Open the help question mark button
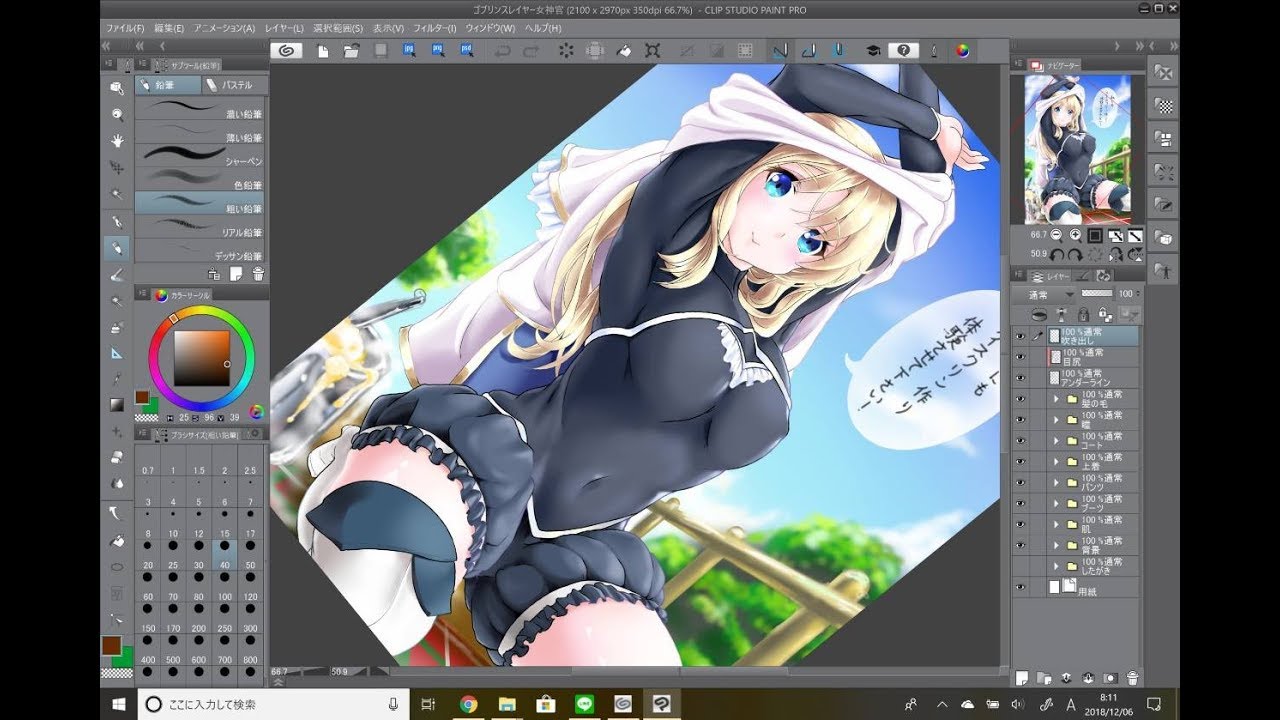 pyautogui.click(x=903, y=50)
